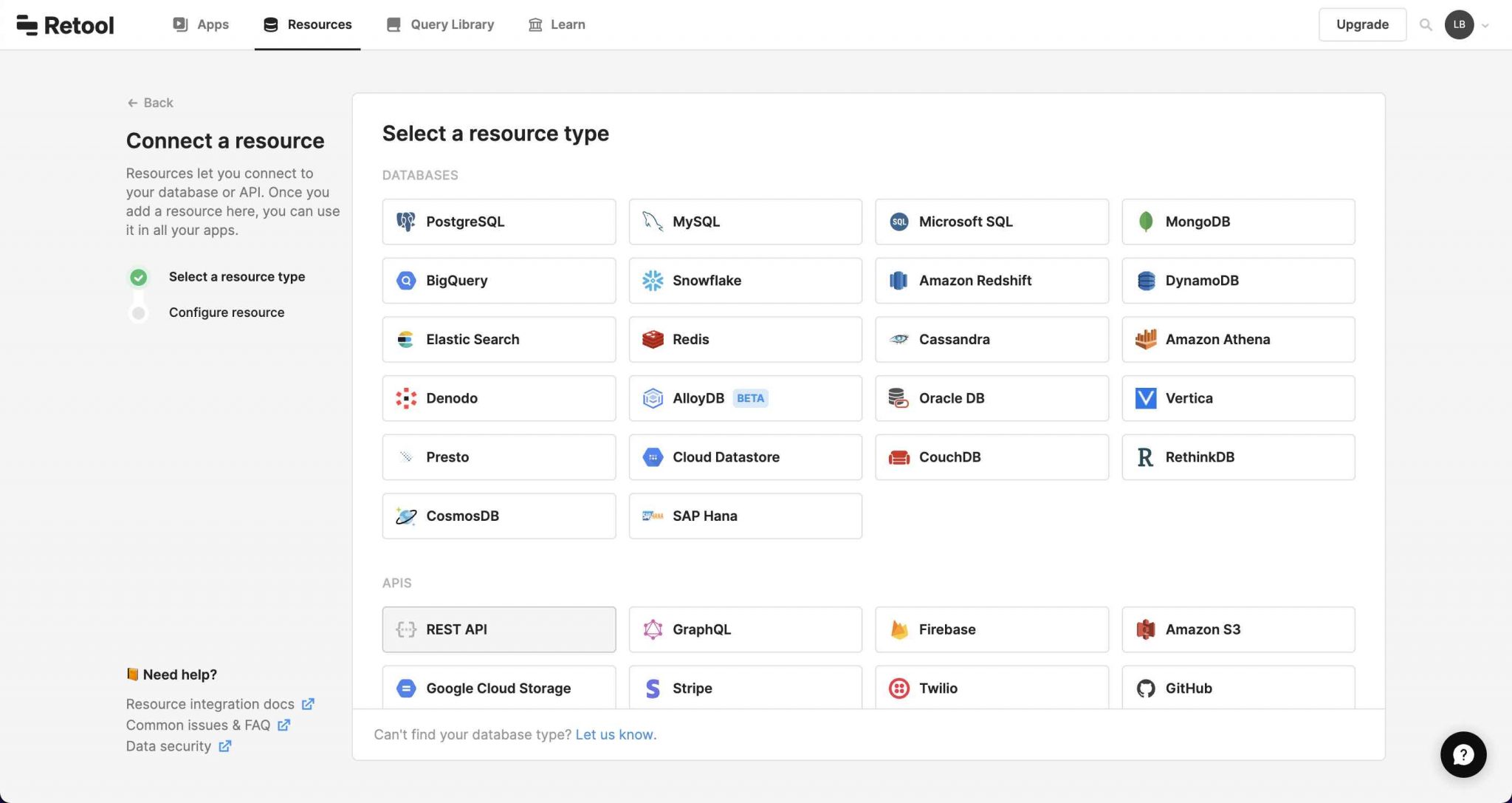Switch to the Apps tab
Viewport: 1512px width, 803px height.
(x=200, y=24)
